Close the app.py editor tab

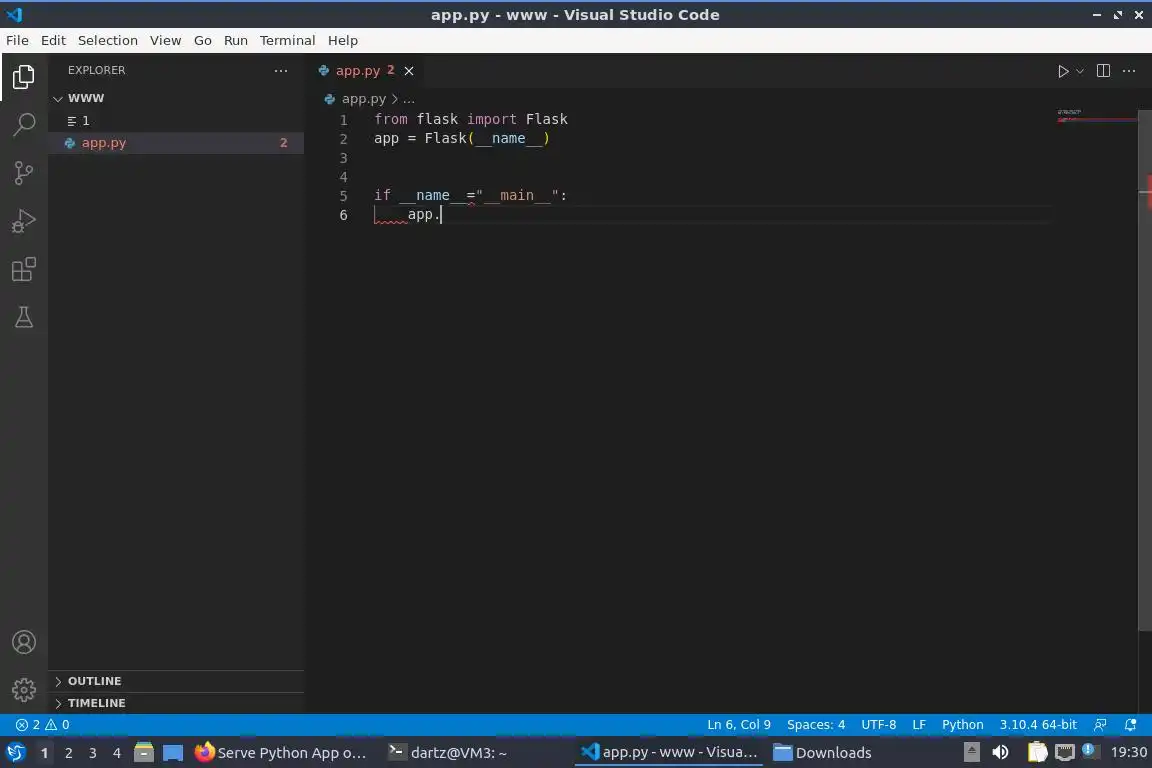click(408, 71)
